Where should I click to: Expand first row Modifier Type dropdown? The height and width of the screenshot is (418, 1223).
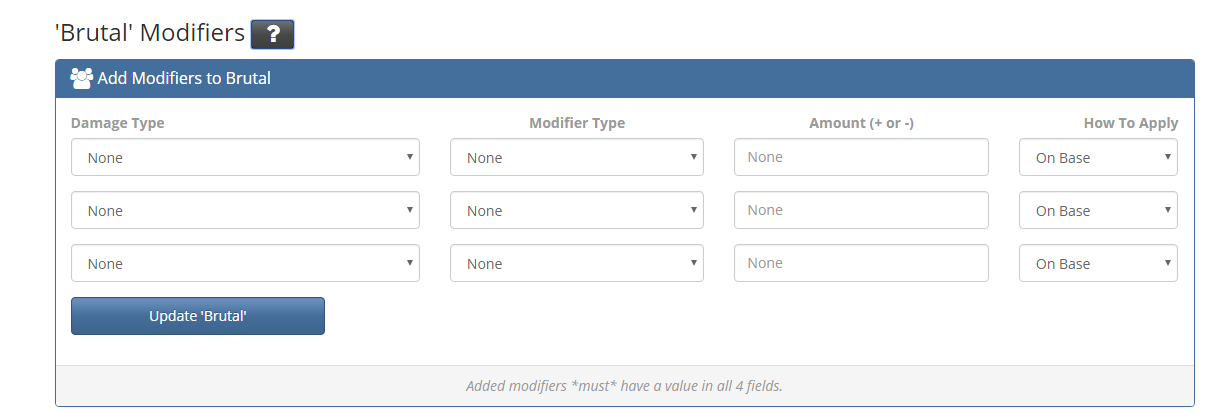point(576,157)
